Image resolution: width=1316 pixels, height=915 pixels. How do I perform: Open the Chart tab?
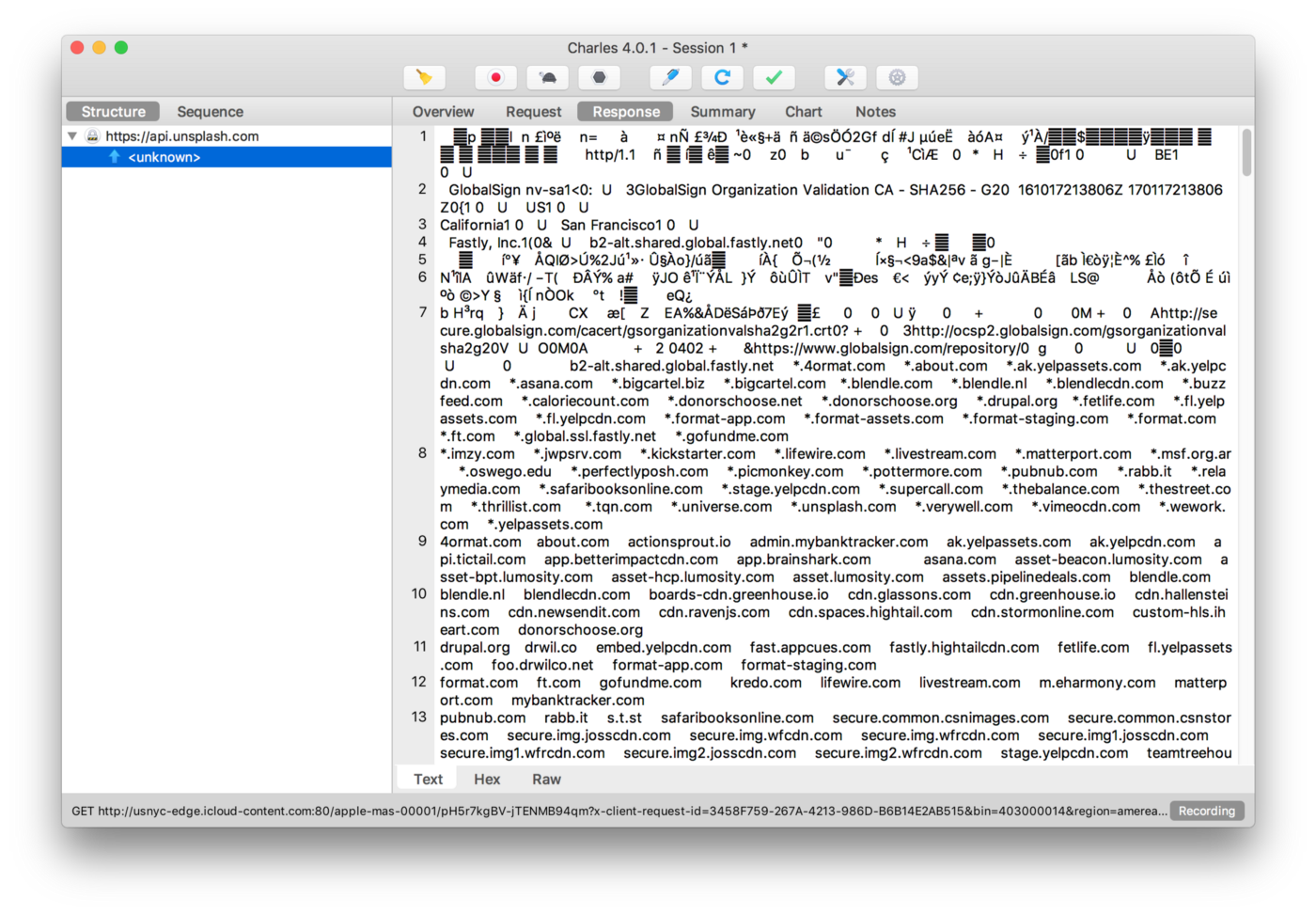point(803,111)
